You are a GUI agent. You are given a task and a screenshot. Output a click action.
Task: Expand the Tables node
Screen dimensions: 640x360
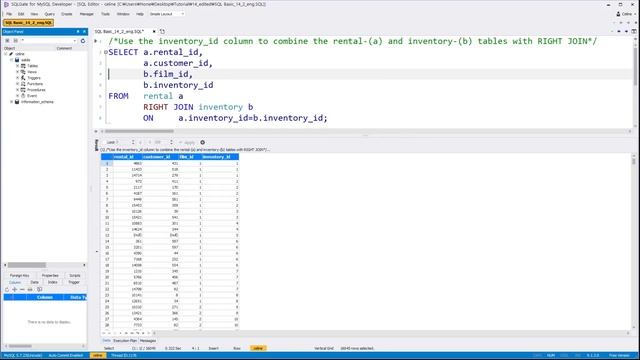18,66
